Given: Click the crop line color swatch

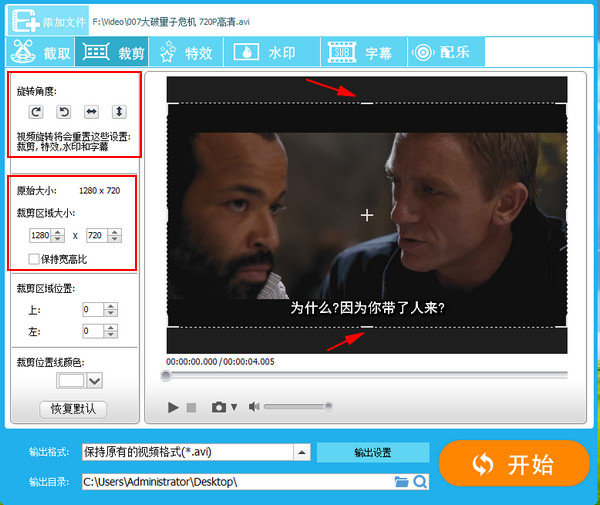Looking at the screenshot, I should point(71,381).
